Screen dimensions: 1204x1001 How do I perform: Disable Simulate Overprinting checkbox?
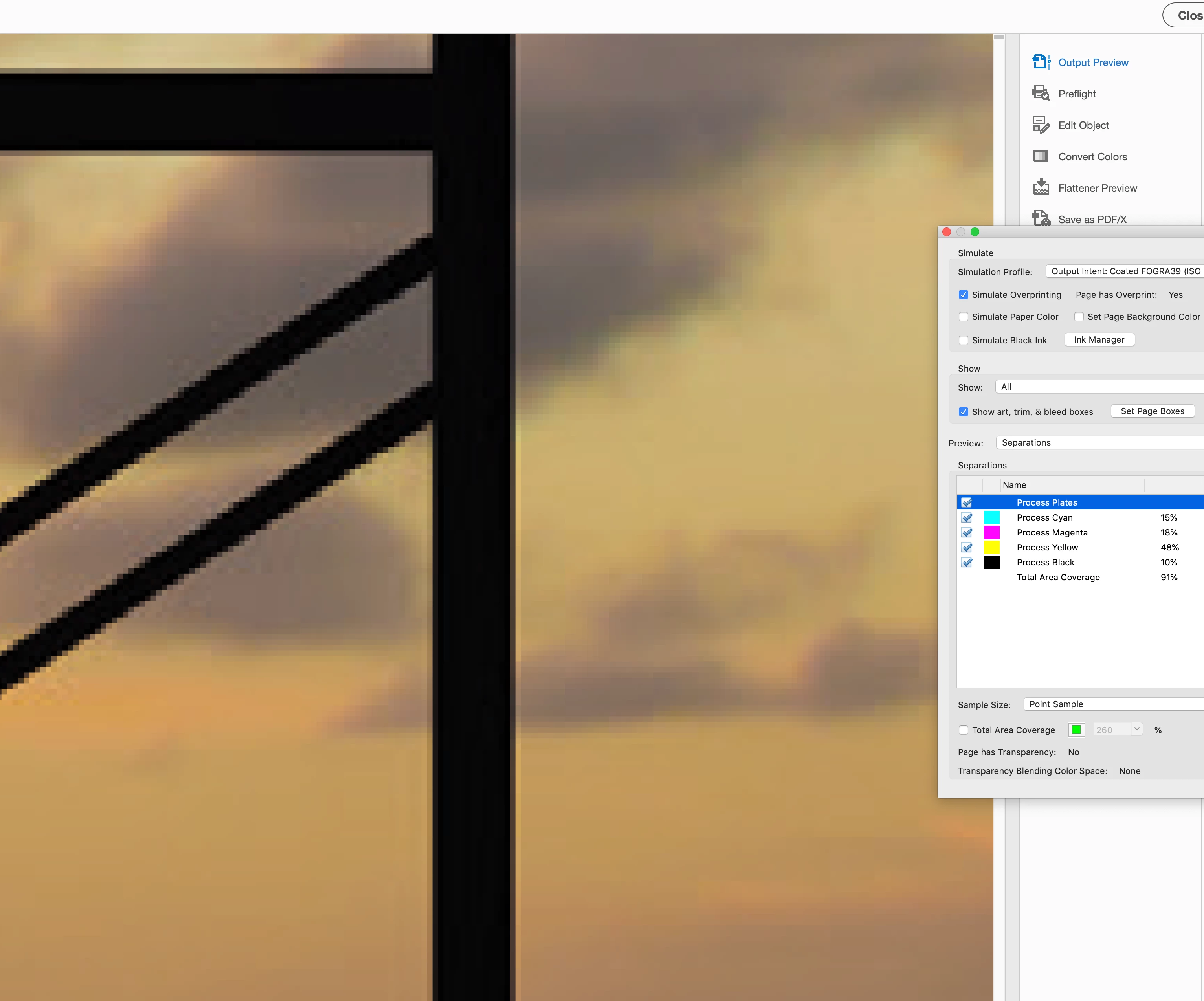tap(964, 295)
